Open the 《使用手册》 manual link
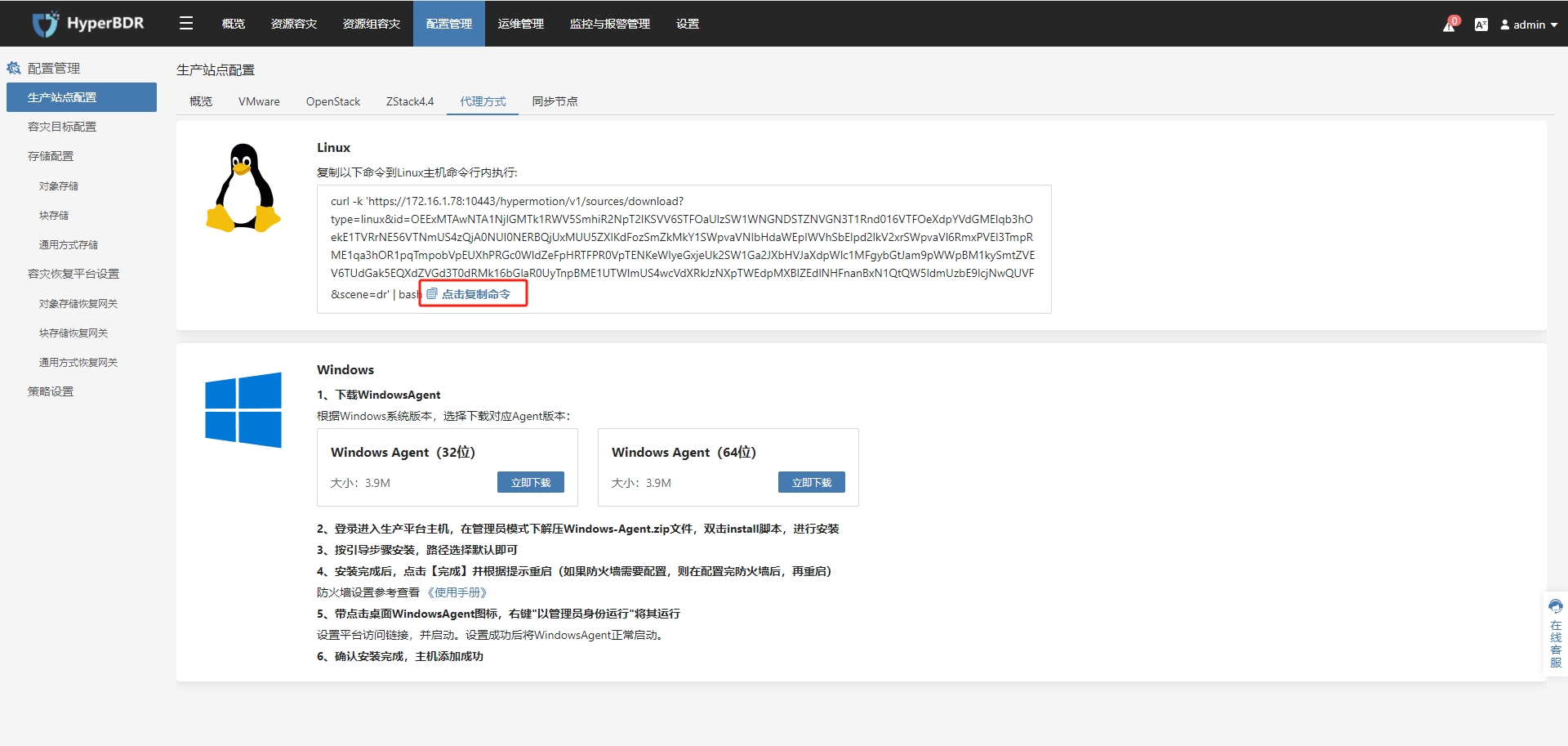Viewport: 1568px width, 746px height. click(x=457, y=592)
